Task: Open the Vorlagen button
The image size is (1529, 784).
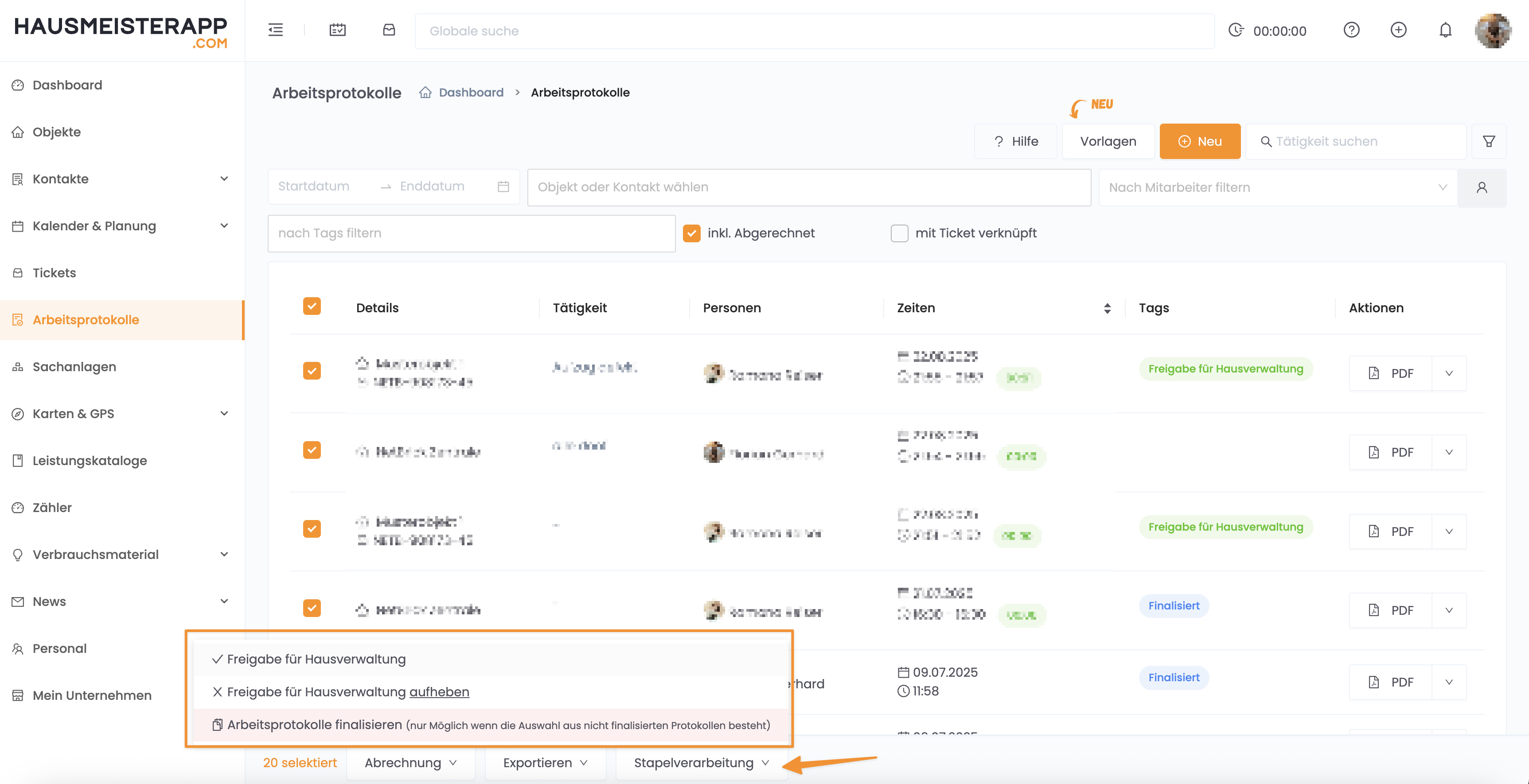Action: click(x=1108, y=141)
